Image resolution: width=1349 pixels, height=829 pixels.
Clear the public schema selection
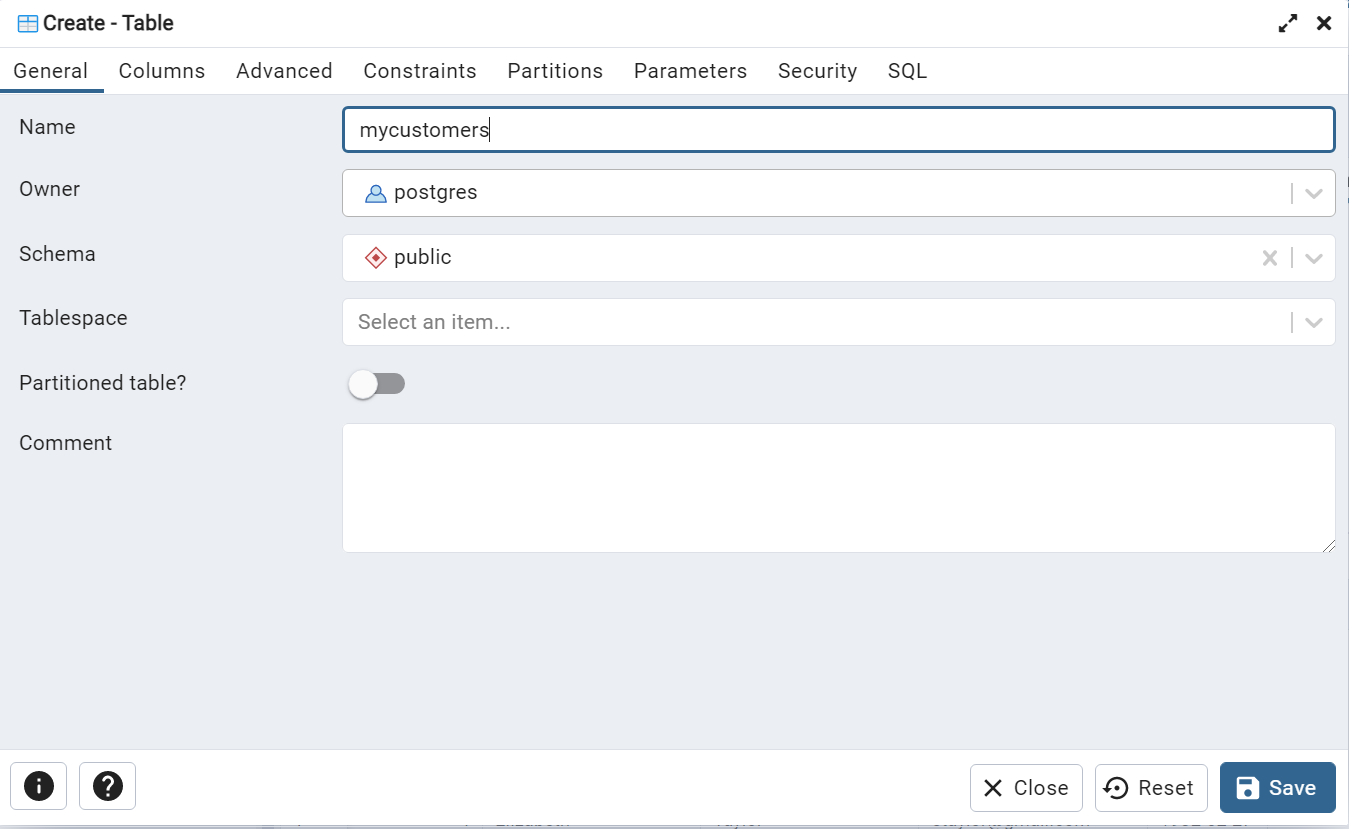tap(1270, 258)
